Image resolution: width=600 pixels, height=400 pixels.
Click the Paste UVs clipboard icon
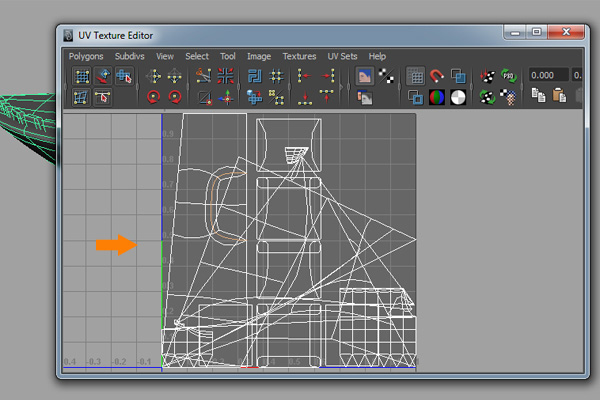558,97
